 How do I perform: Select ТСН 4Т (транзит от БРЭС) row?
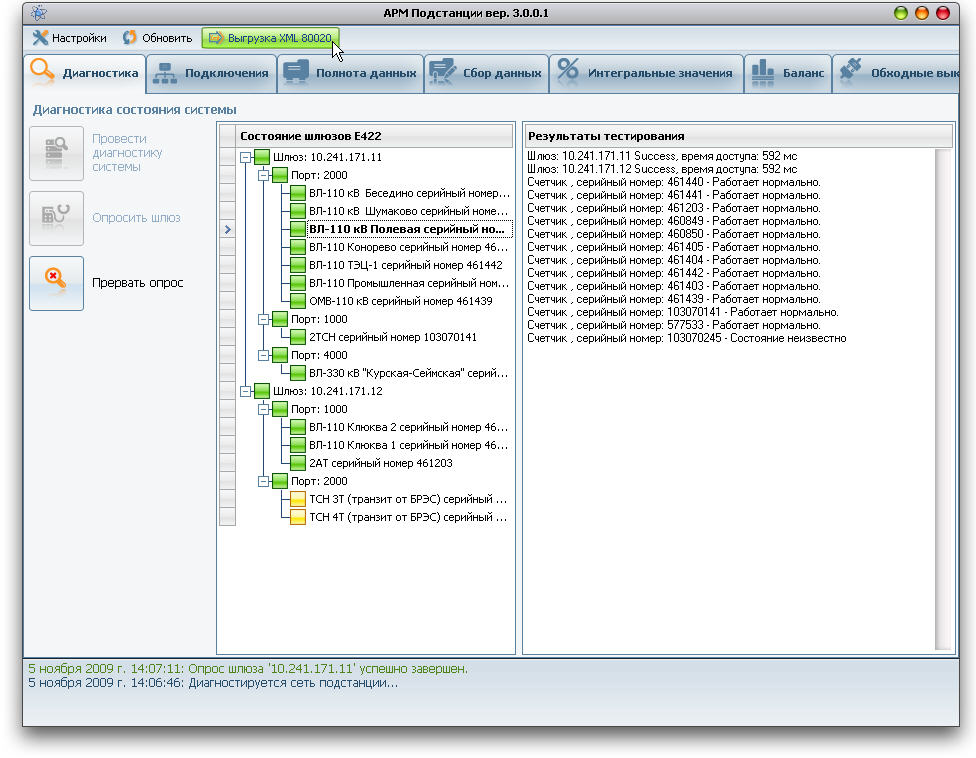(x=408, y=517)
